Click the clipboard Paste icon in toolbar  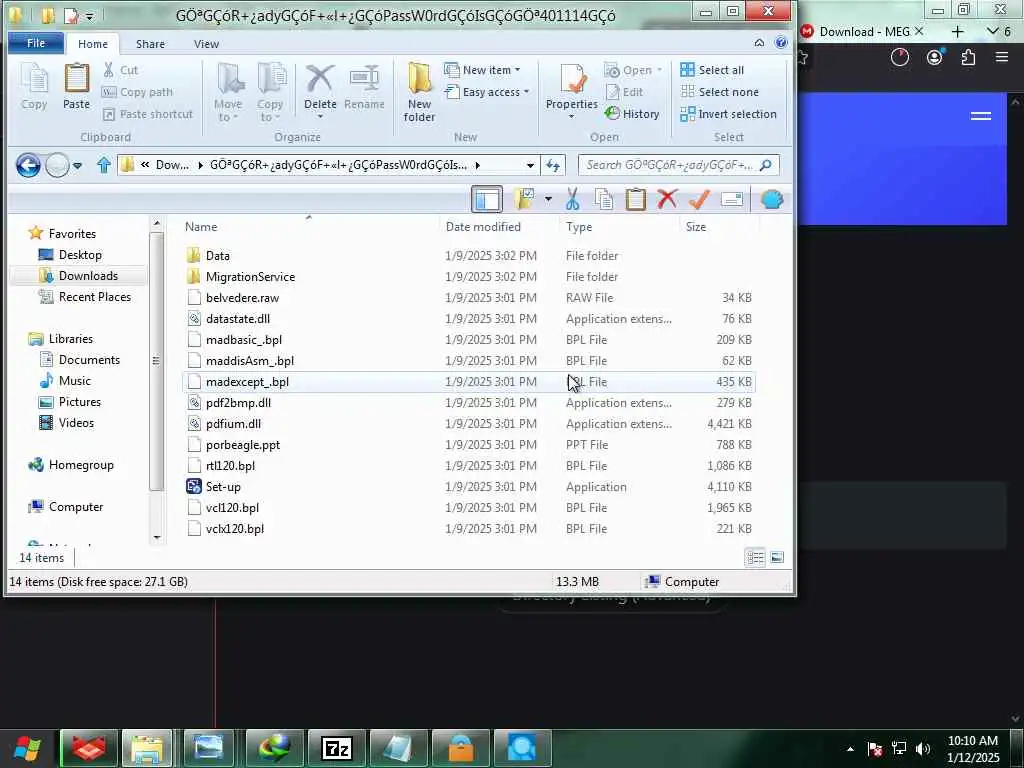(x=635, y=200)
